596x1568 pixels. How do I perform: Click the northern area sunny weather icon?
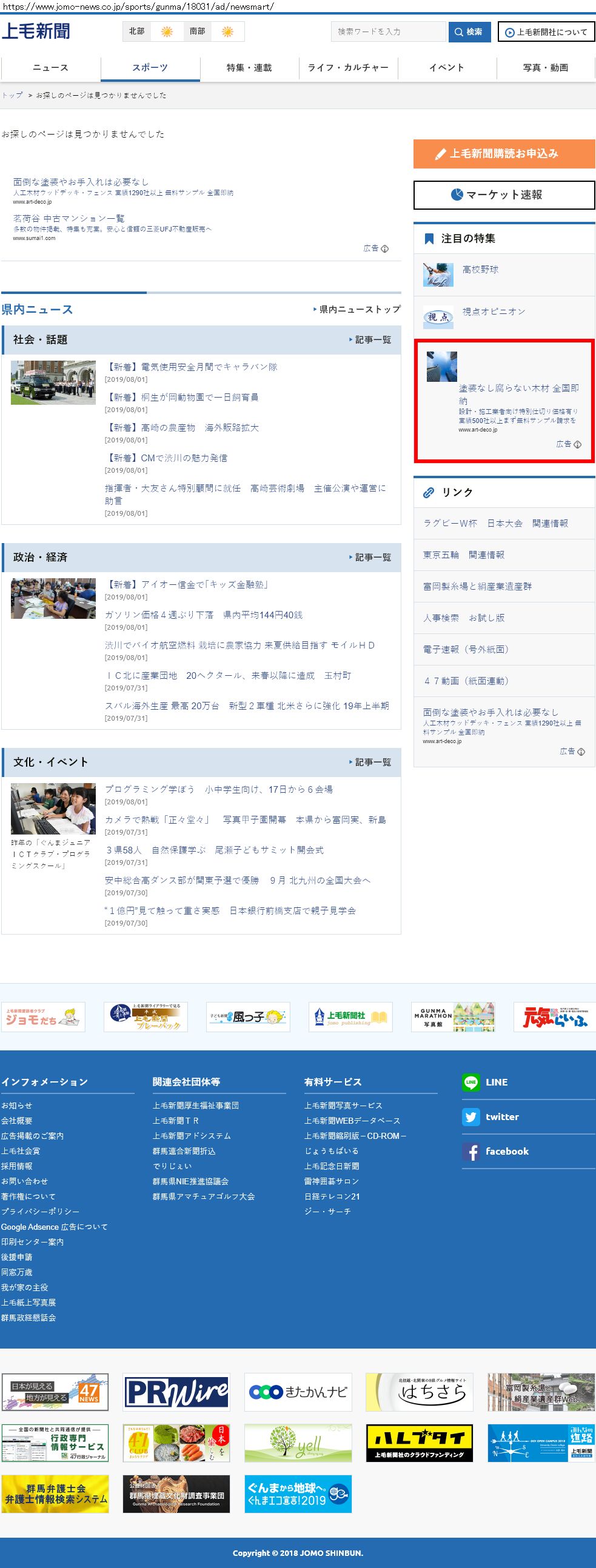tap(166, 32)
